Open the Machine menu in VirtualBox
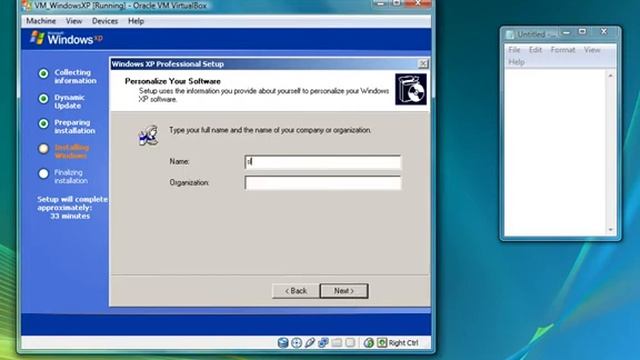 click(41, 21)
